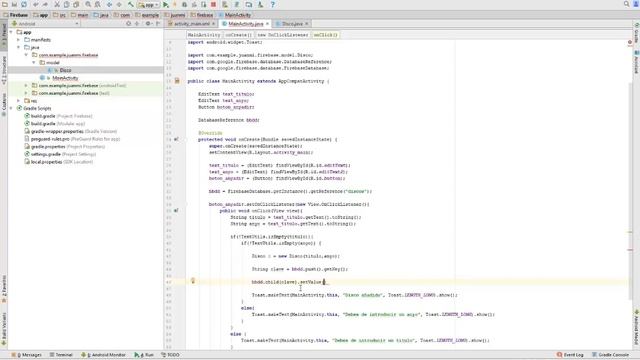The width and height of the screenshot is (640, 360).
Task: Click the Copy toolbar icon
Action: tap(66, 4)
